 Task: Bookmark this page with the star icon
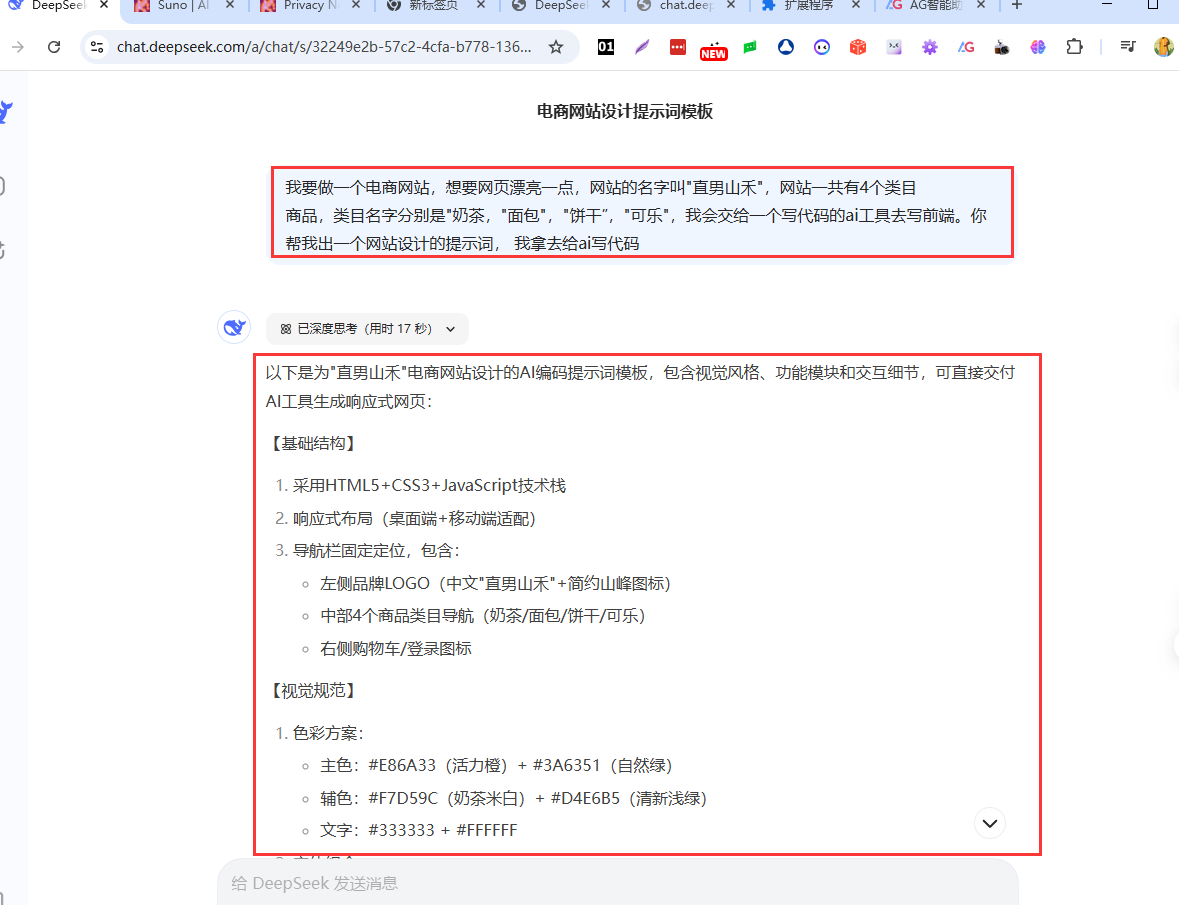(x=556, y=47)
